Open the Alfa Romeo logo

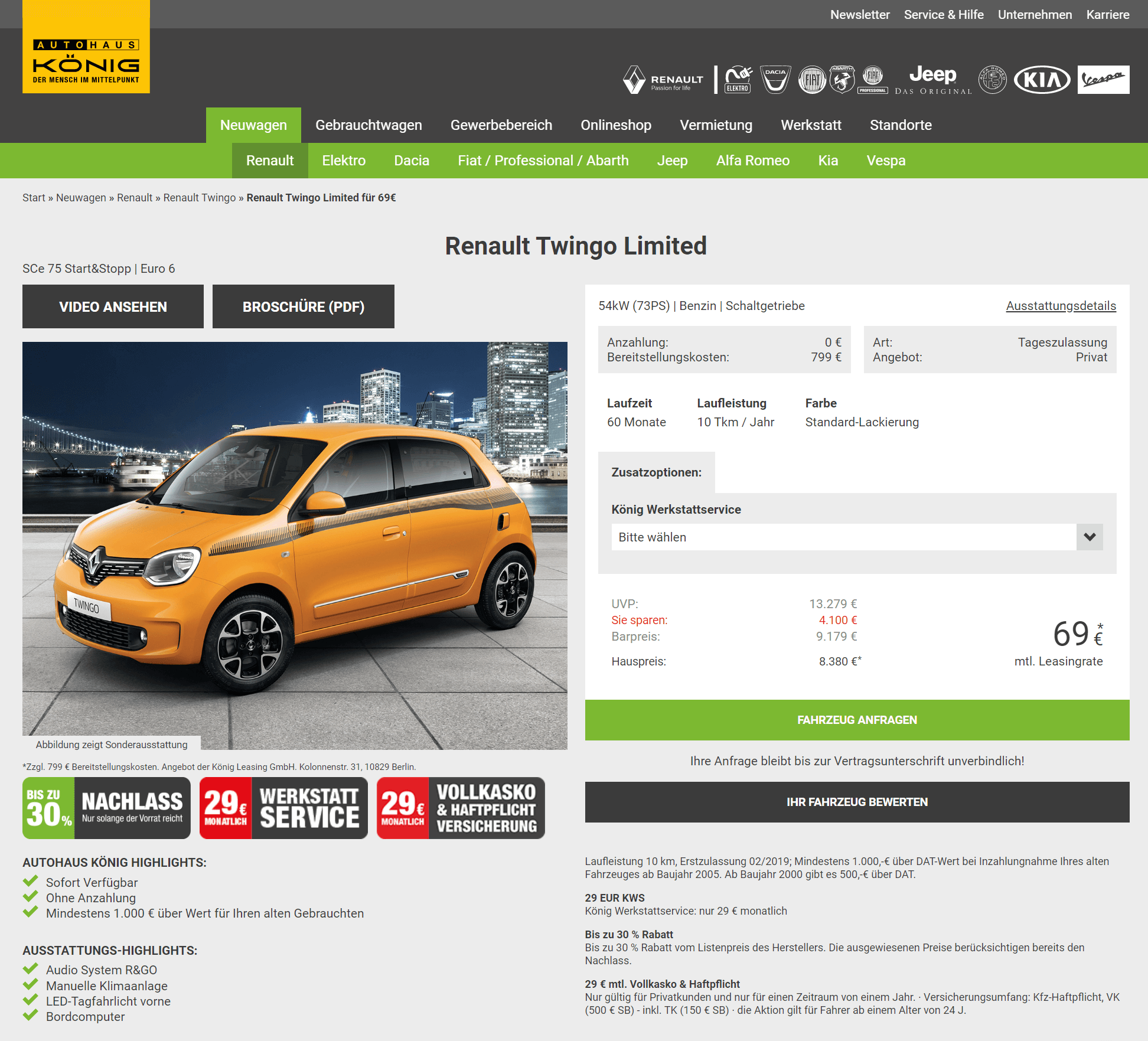coord(993,80)
